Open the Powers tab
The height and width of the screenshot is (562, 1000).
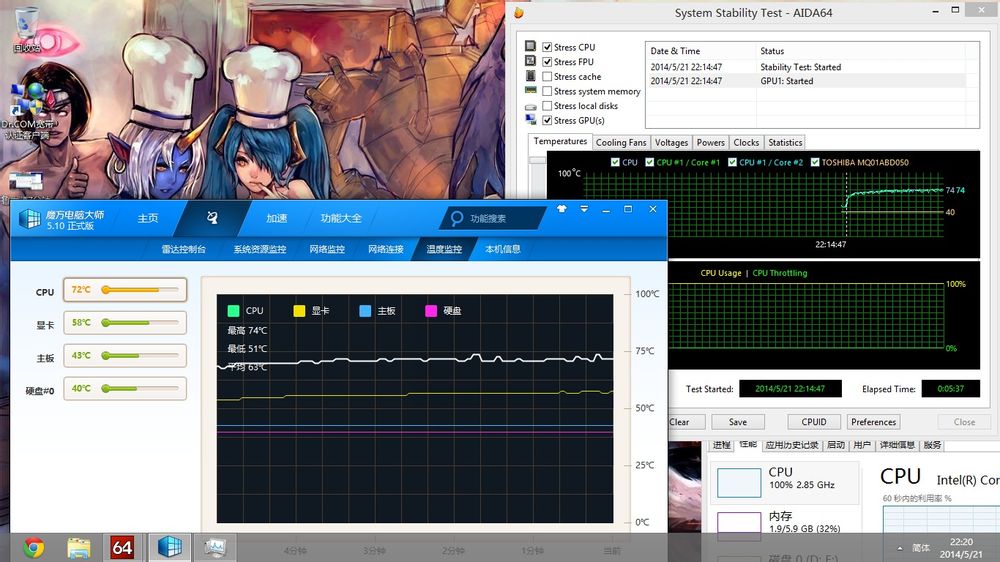(710, 143)
